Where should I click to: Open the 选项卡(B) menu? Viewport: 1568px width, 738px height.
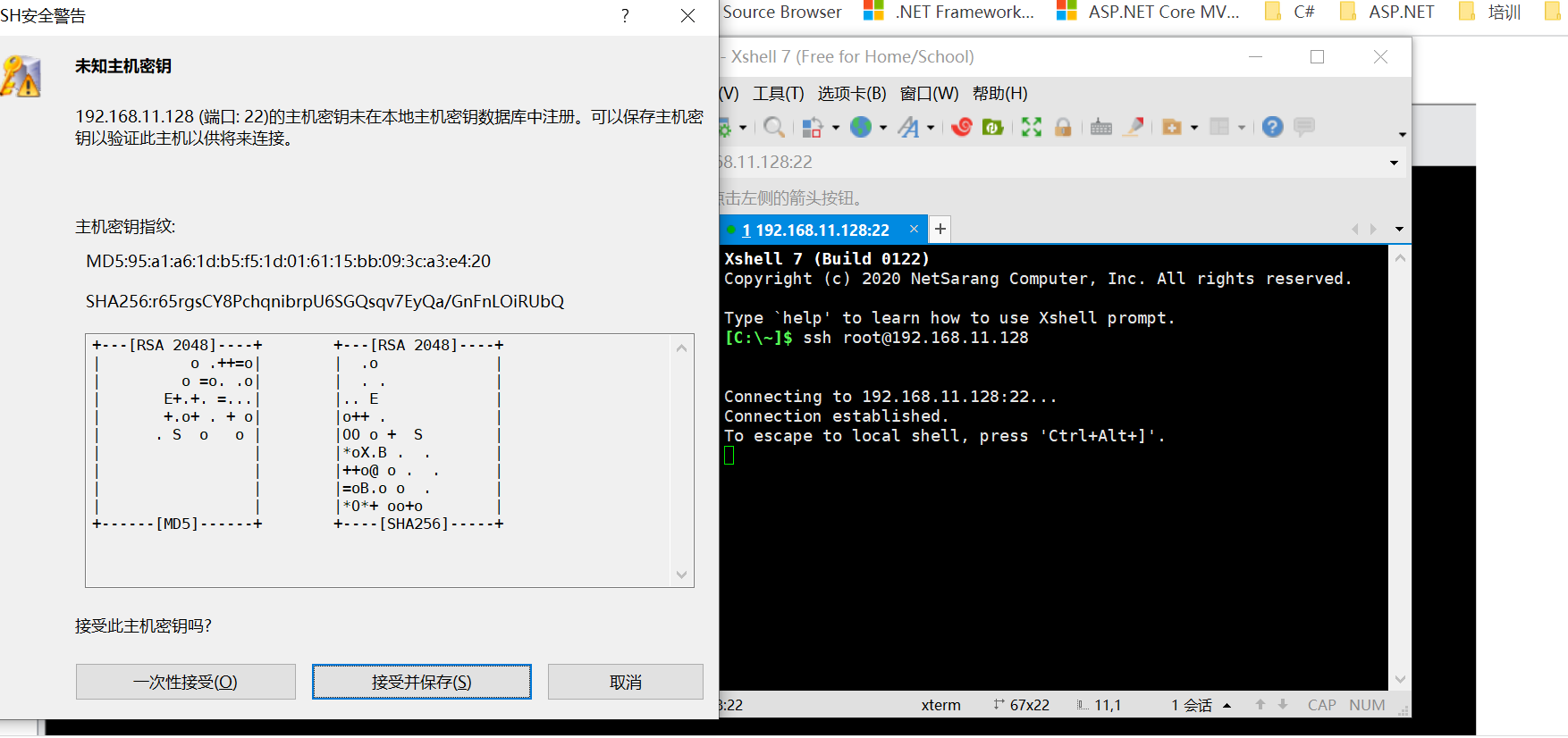852,94
